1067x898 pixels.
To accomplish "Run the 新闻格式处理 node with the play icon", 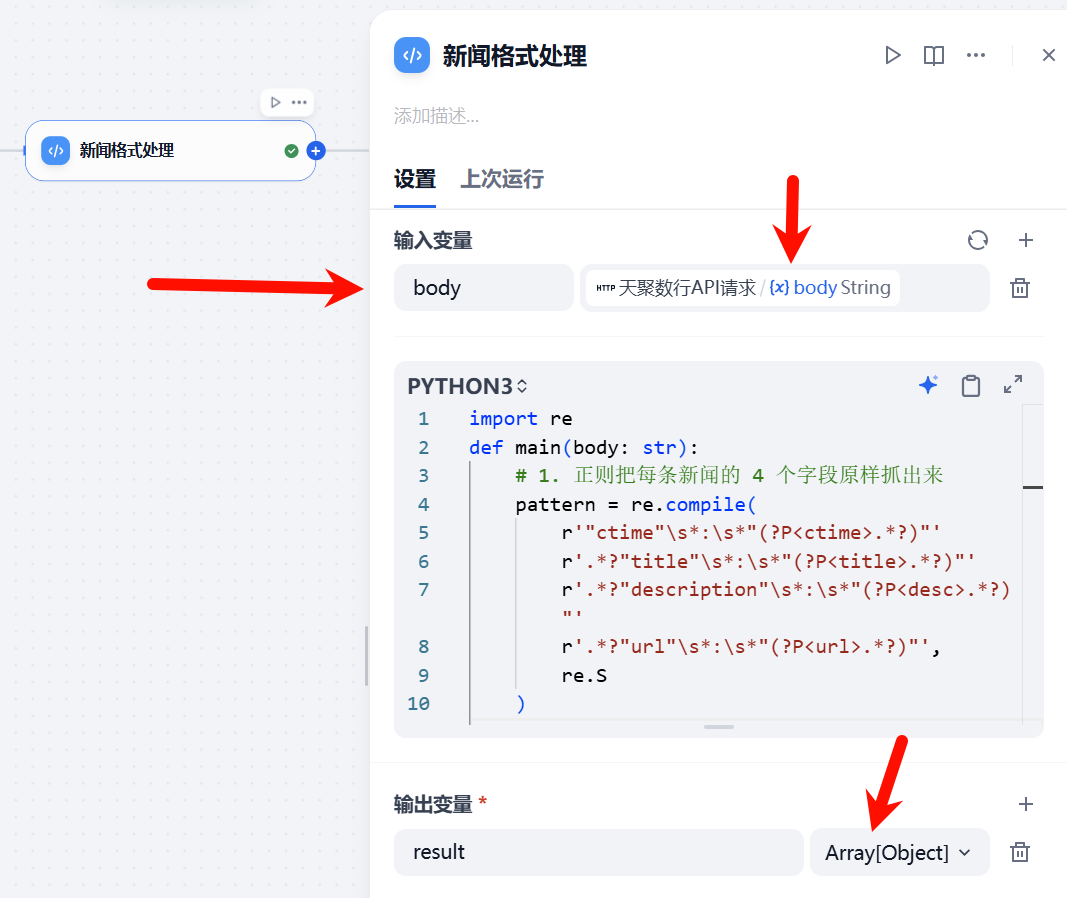I will [893, 55].
